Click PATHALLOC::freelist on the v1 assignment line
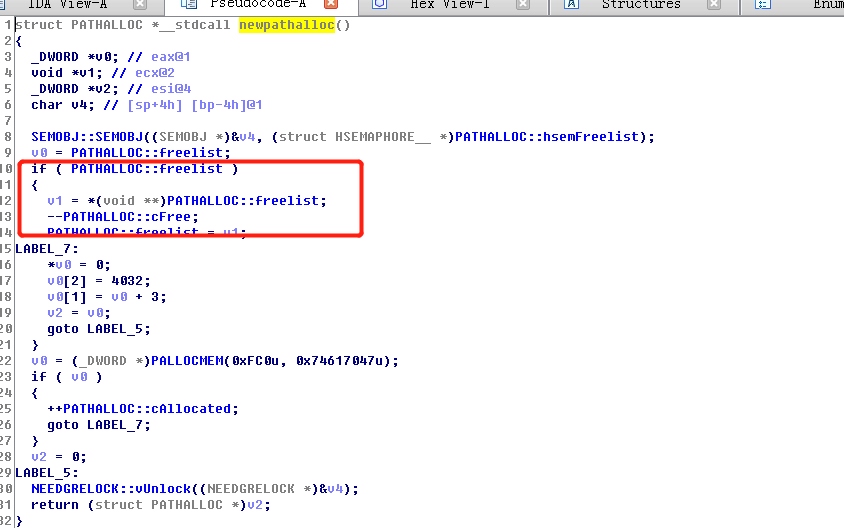Image resolution: width=844 pixels, height=528 pixels. pos(243,201)
